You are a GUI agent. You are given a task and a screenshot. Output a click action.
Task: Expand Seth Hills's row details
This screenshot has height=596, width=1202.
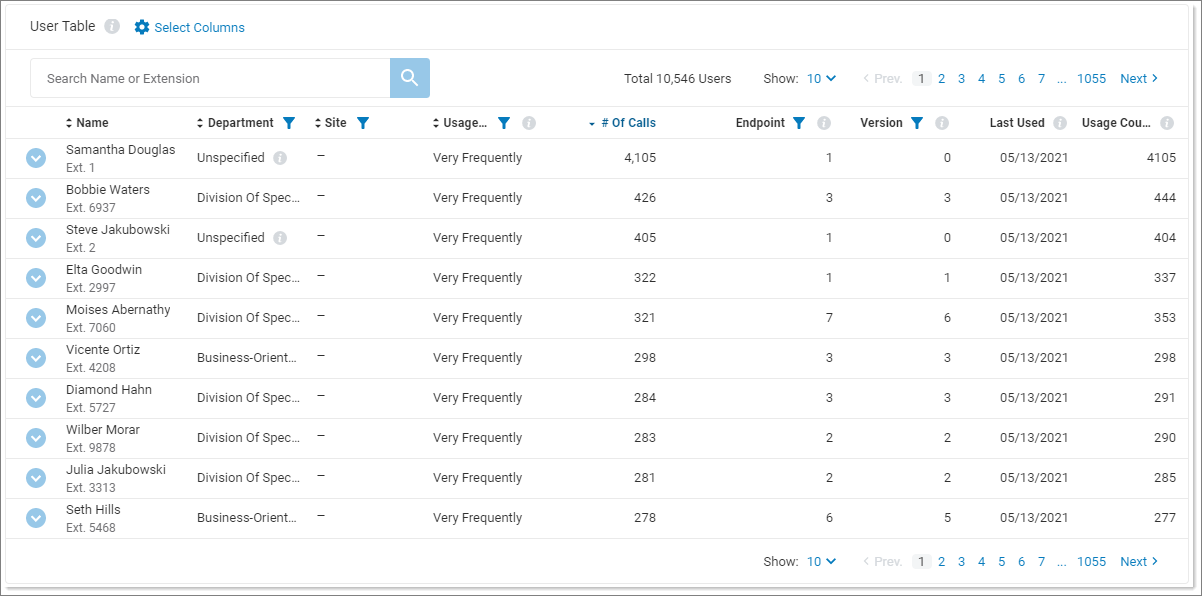click(36, 518)
